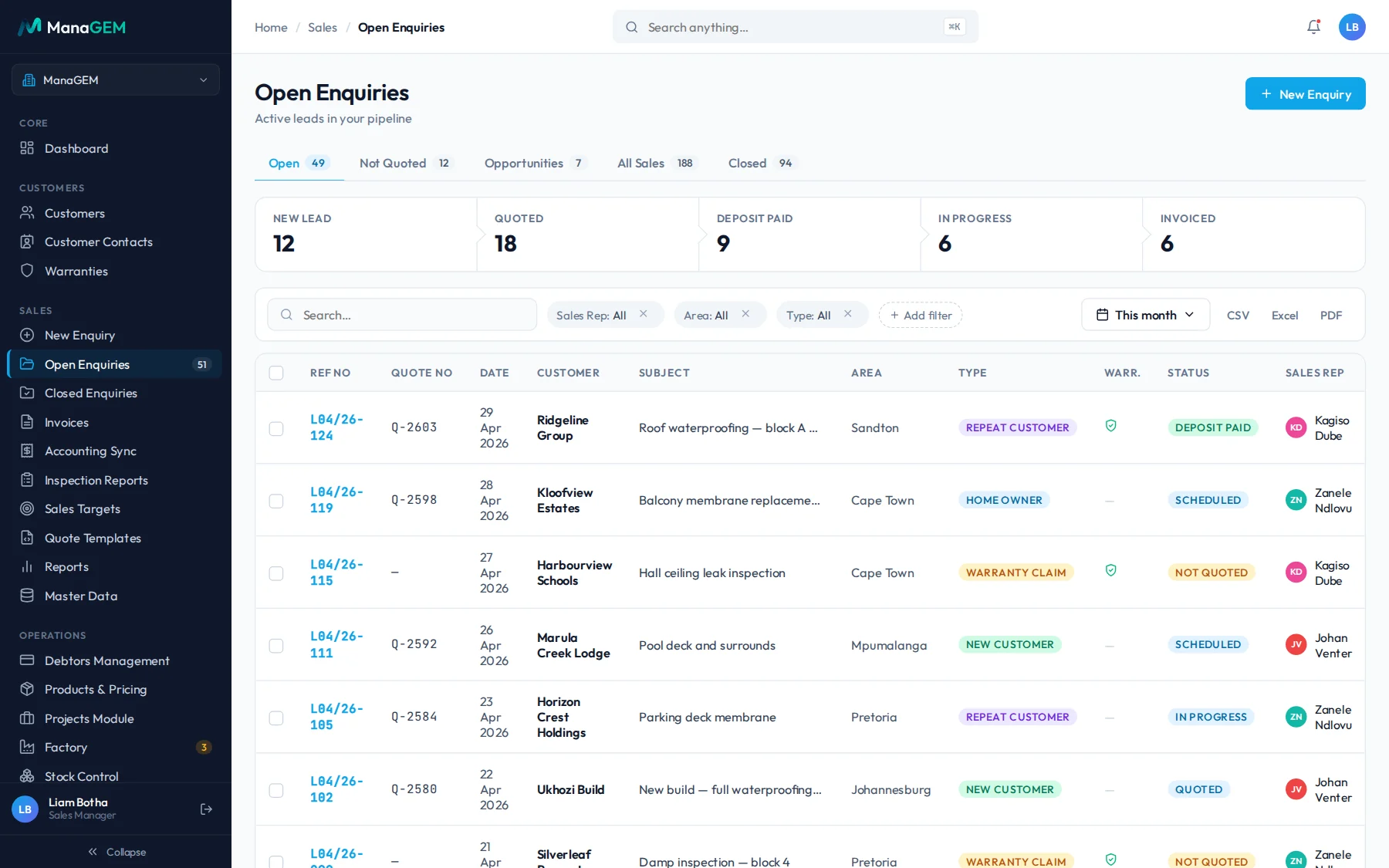The image size is (1389, 868).
Task: Remove the Area: All filter
Action: [x=745, y=314]
